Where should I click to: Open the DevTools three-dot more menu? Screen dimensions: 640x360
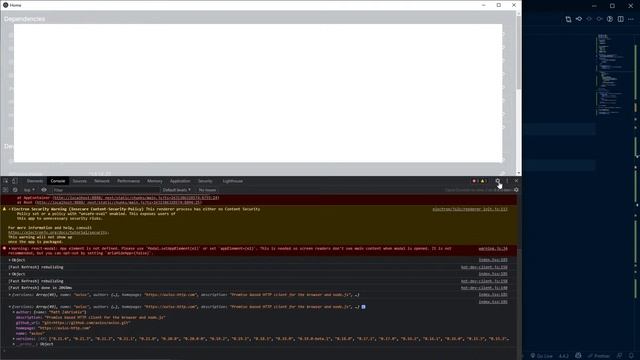pos(507,181)
